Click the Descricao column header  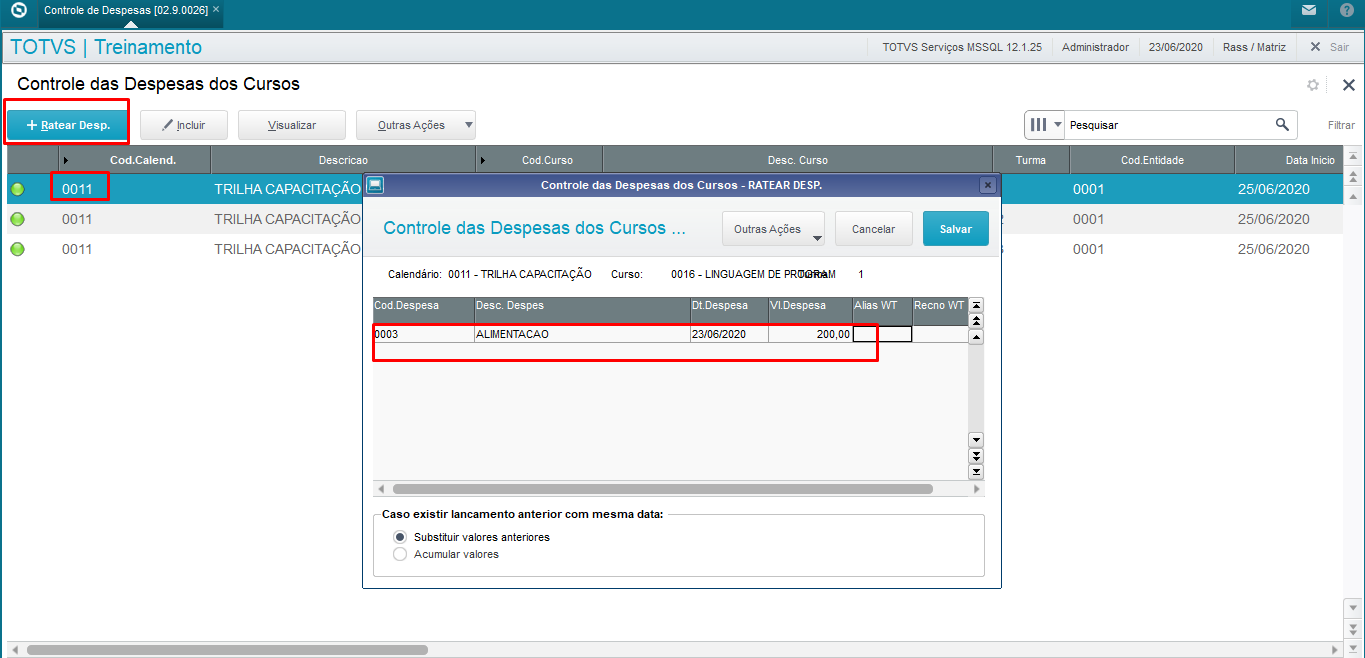pyautogui.click(x=343, y=160)
